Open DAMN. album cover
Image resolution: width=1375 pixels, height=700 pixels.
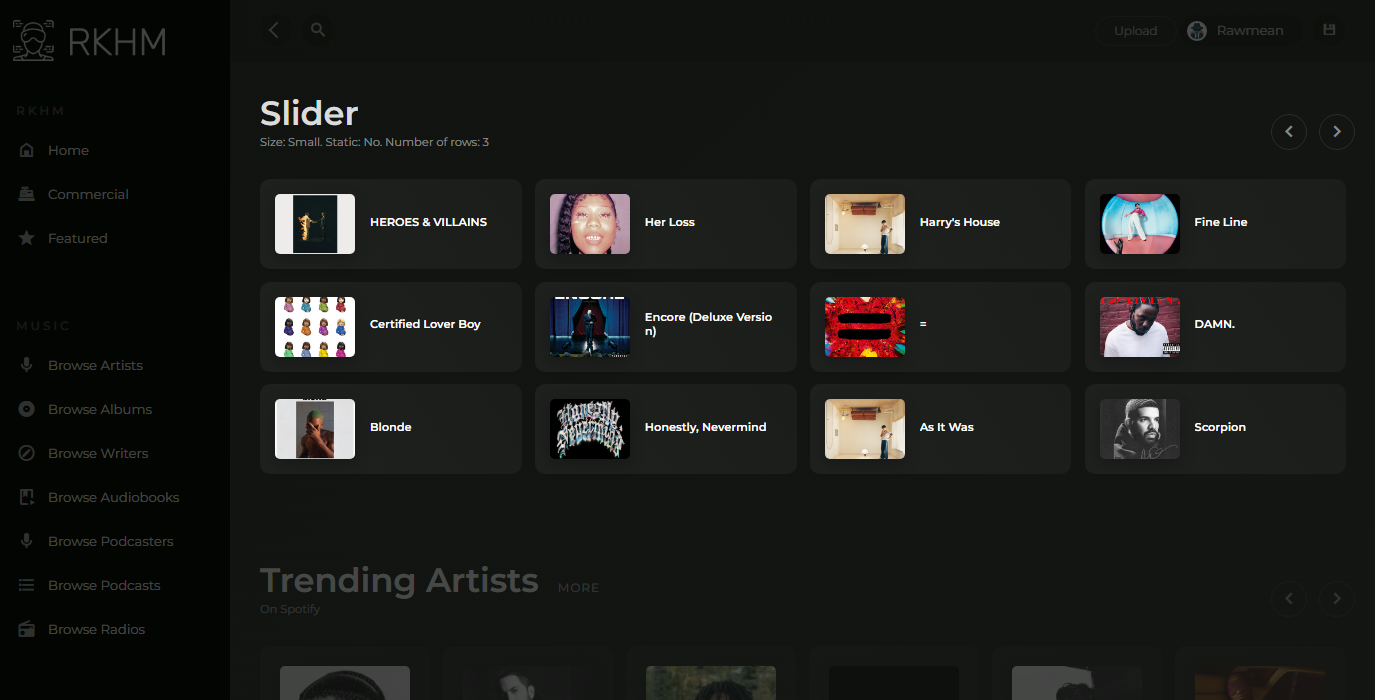1140,327
